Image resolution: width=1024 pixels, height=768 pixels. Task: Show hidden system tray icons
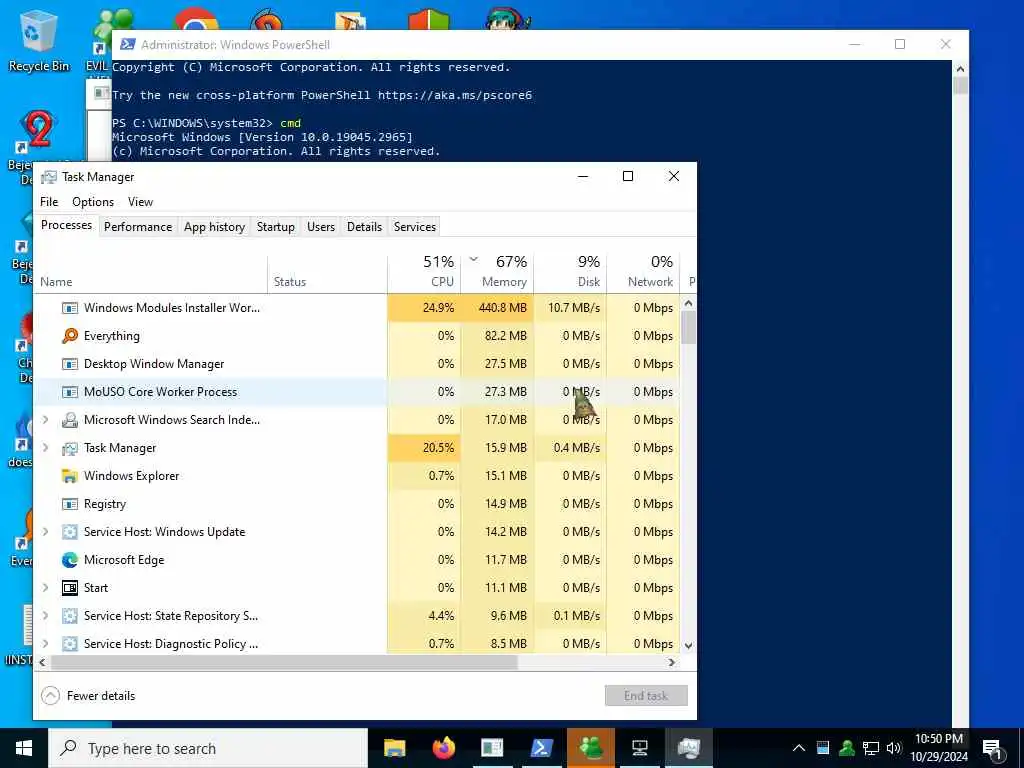click(x=799, y=748)
